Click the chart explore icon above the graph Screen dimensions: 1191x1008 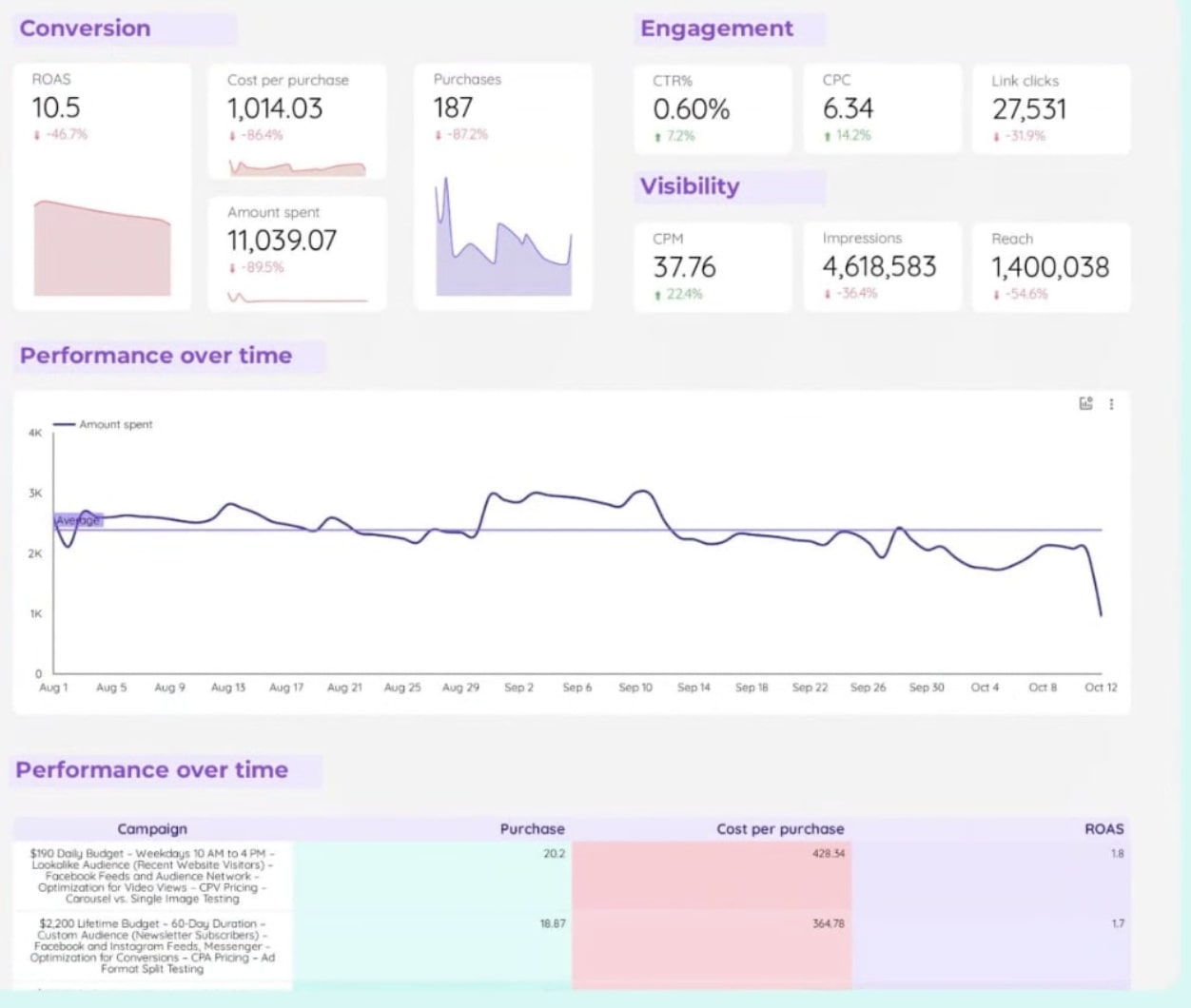click(x=1085, y=404)
